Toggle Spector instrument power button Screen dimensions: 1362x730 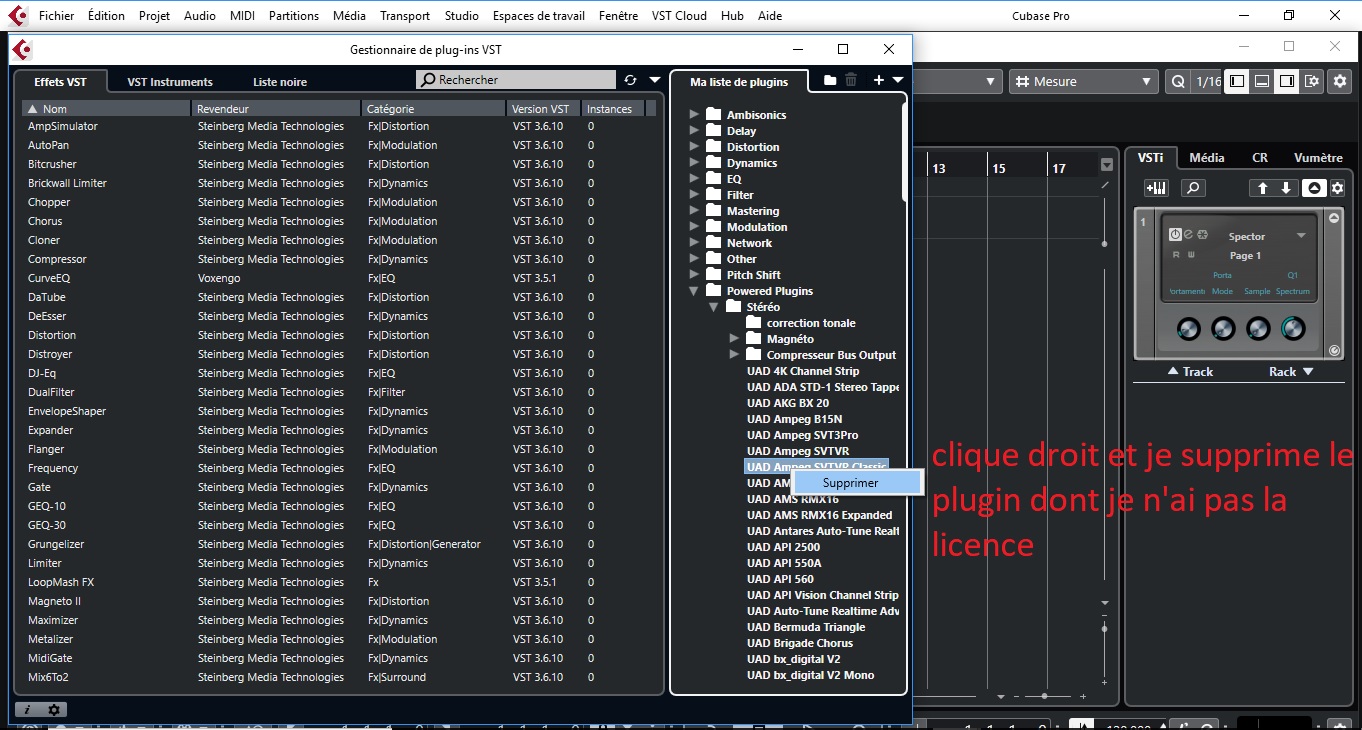tap(1177, 234)
